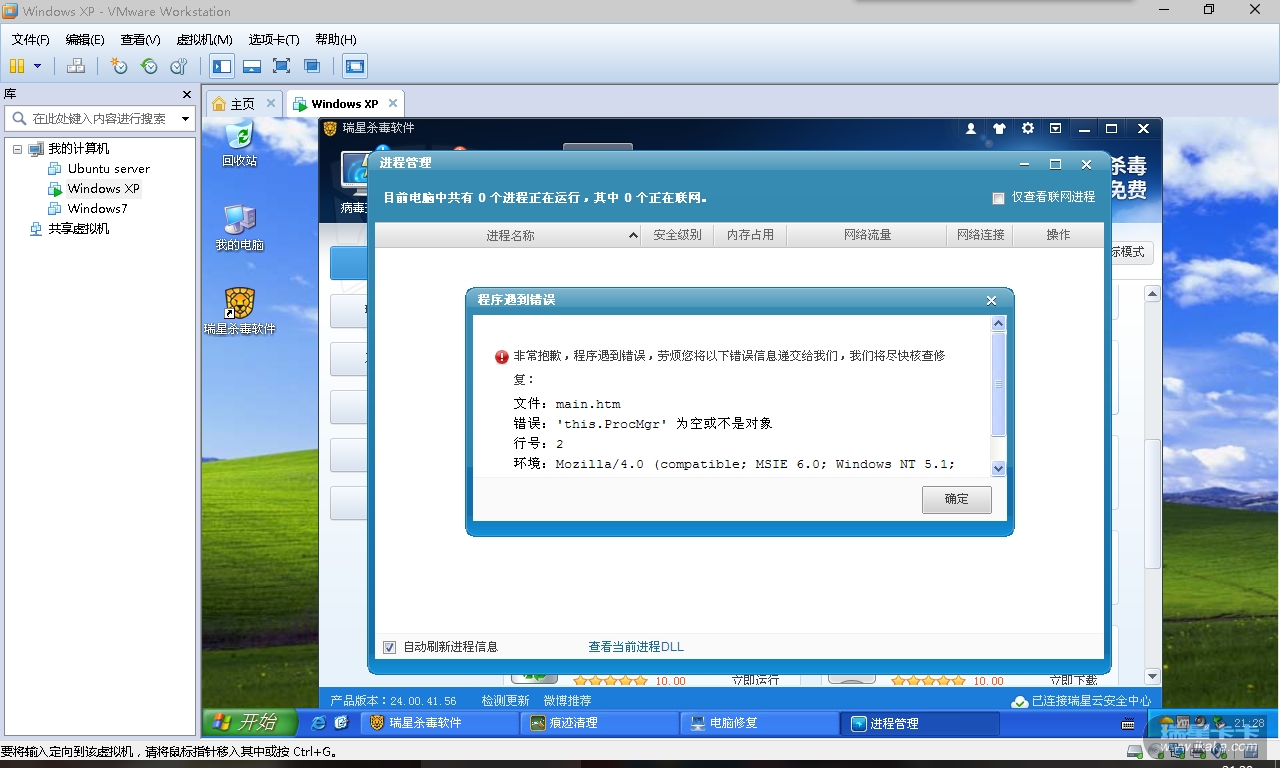This screenshot has width=1280, height=768.
Task: Send Ctrl+Alt+Del via the toolbar icon
Action: coord(76,66)
